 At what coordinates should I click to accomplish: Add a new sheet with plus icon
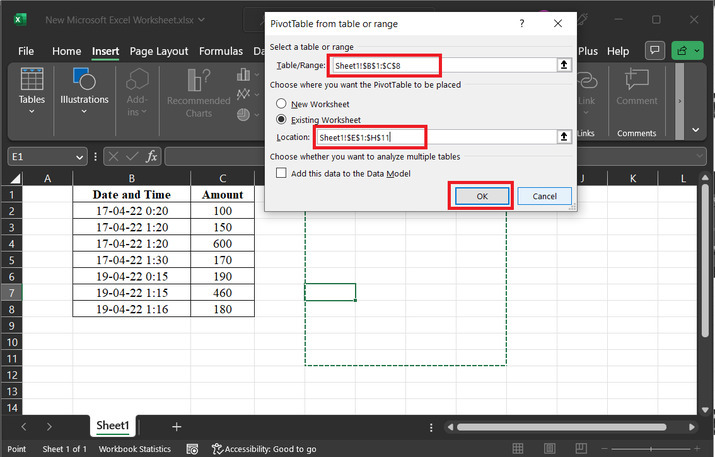pos(177,426)
